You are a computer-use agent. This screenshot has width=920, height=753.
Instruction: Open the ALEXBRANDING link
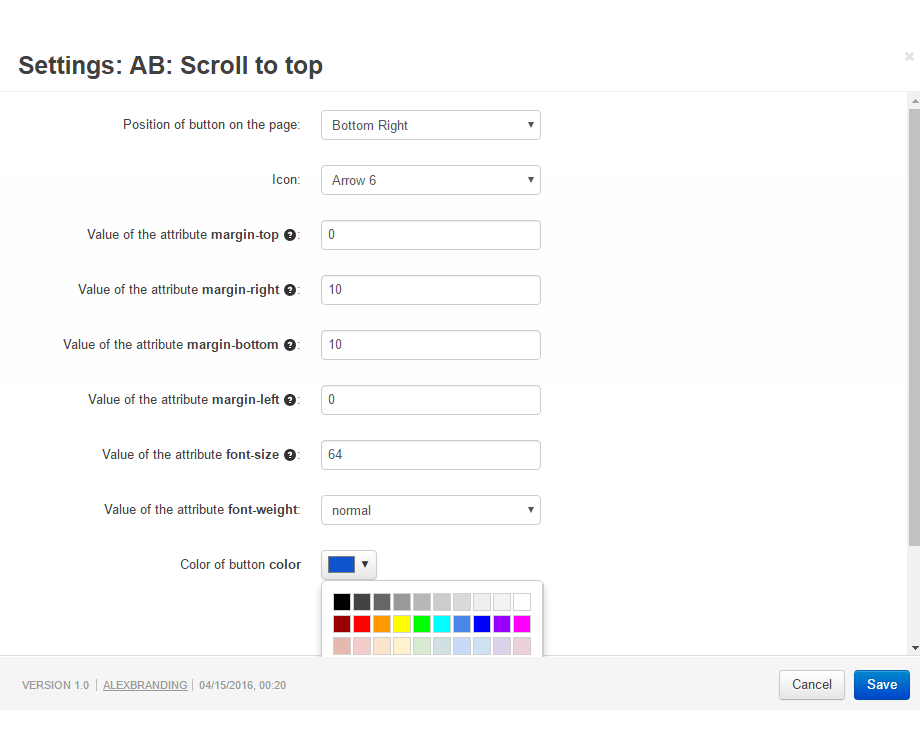145,685
